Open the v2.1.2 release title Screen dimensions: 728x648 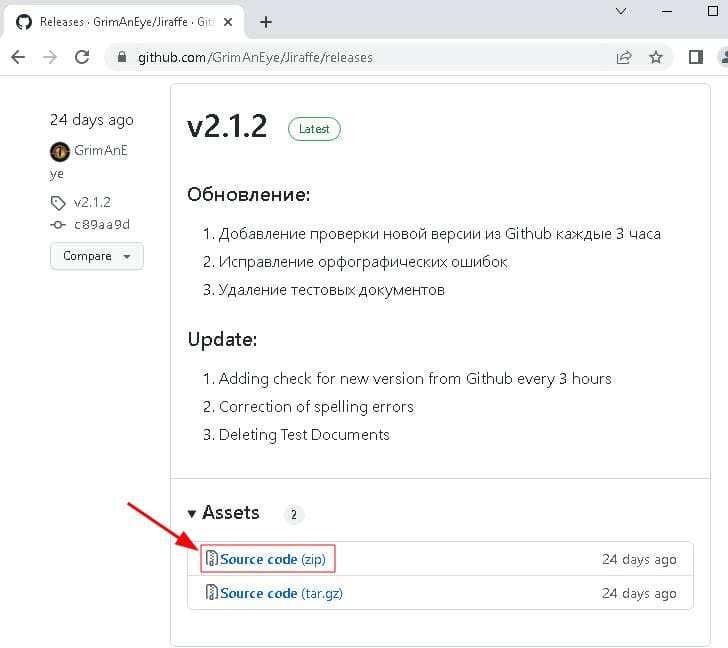pyautogui.click(x=227, y=126)
